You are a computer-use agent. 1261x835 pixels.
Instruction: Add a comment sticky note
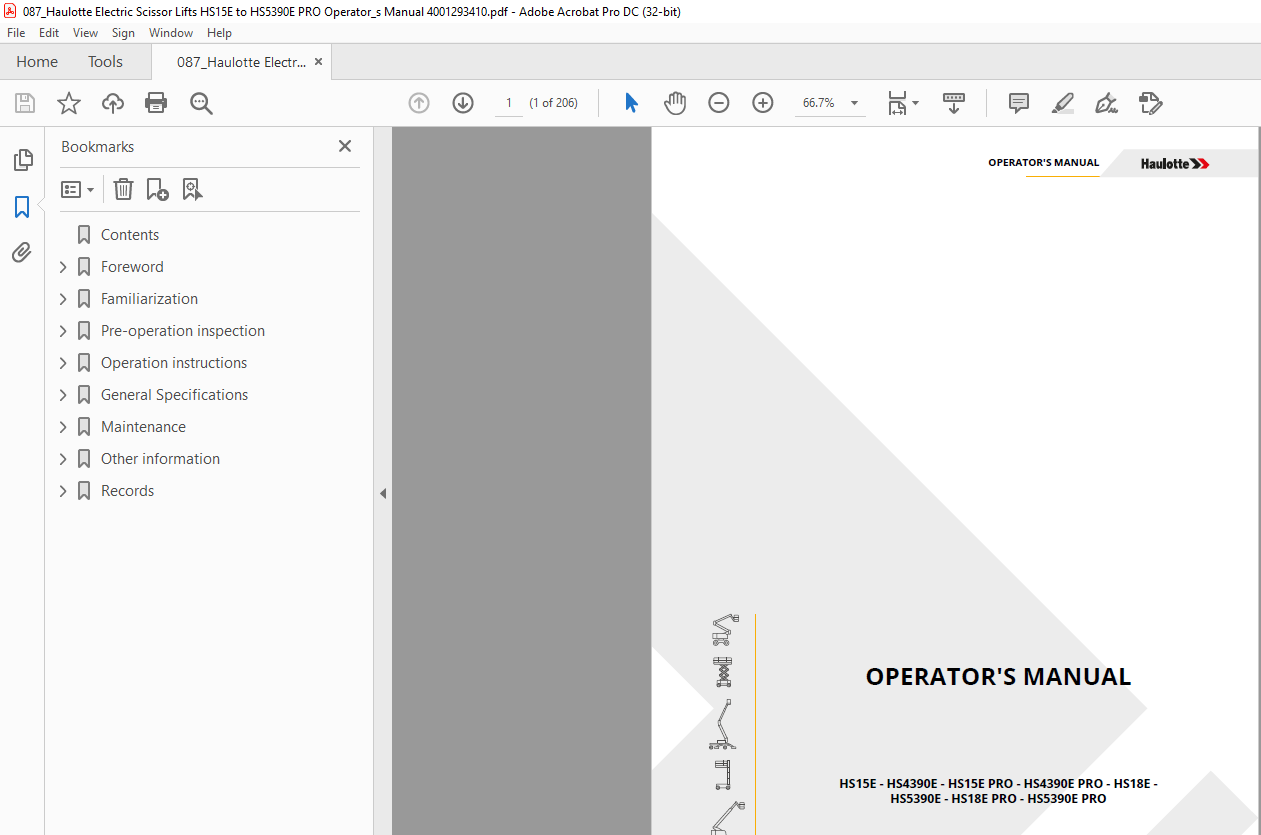(x=1019, y=103)
